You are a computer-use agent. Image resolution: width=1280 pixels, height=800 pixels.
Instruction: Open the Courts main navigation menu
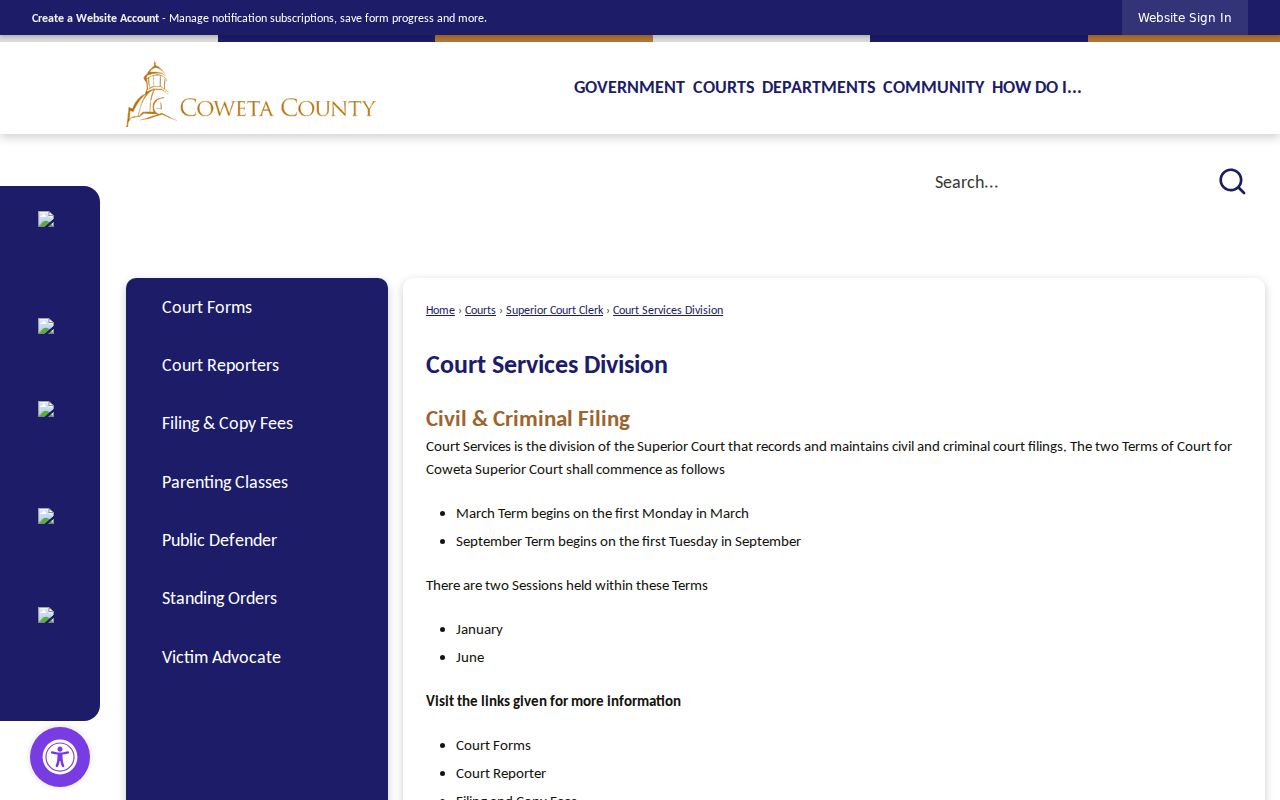tap(724, 87)
